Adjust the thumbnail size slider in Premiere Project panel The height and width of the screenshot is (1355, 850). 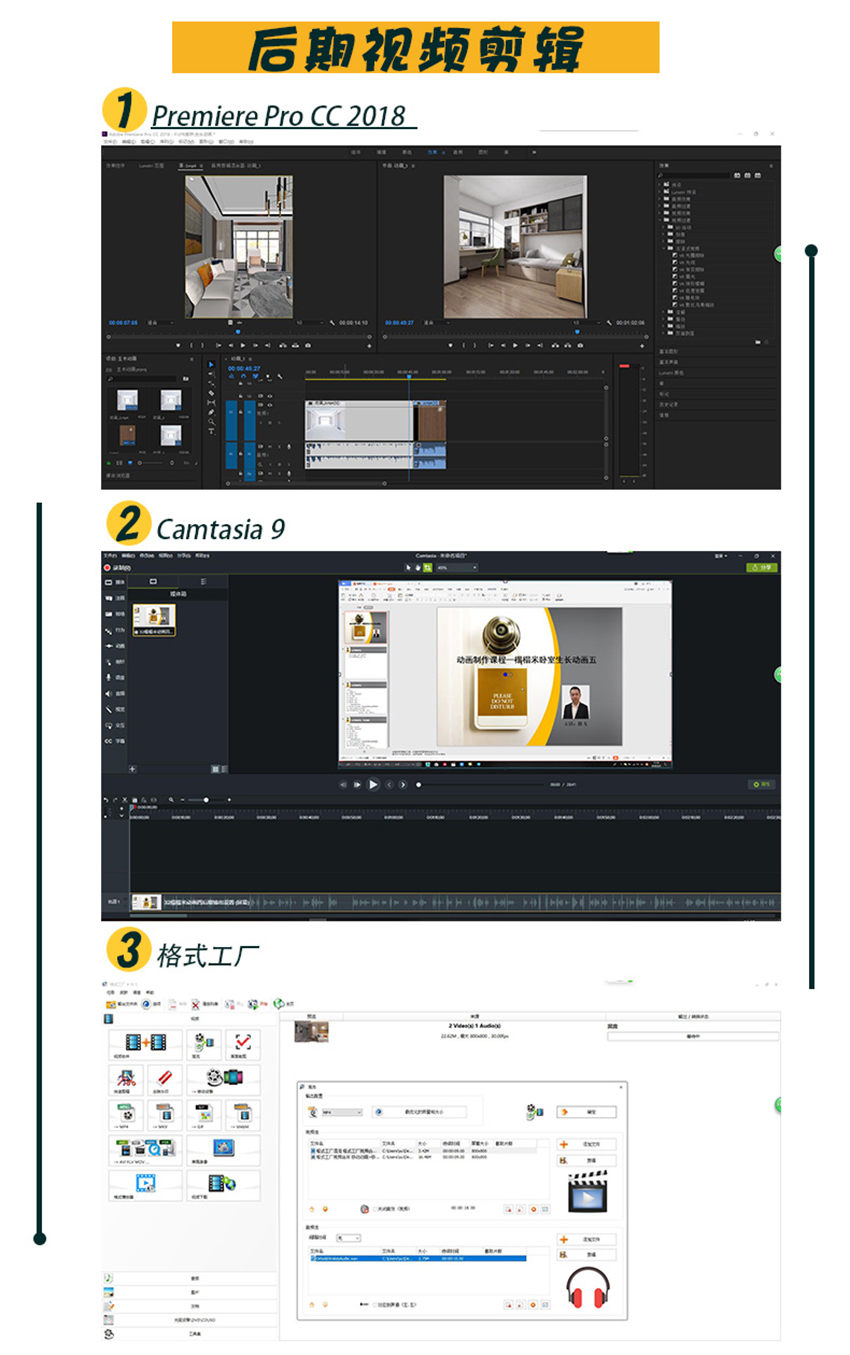click(x=150, y=463)
